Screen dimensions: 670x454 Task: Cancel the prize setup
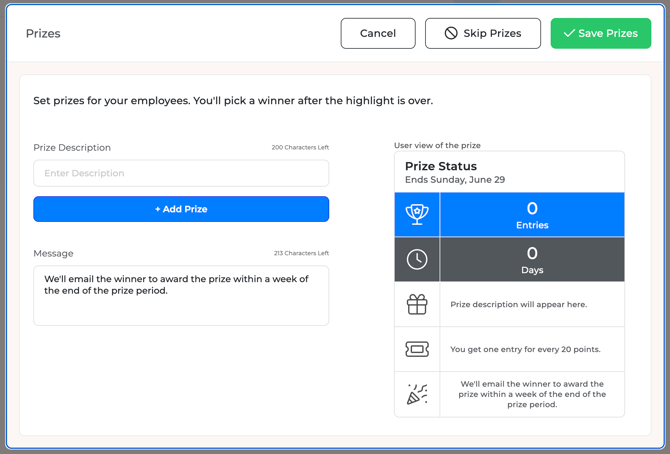click(x=378, y=33)
